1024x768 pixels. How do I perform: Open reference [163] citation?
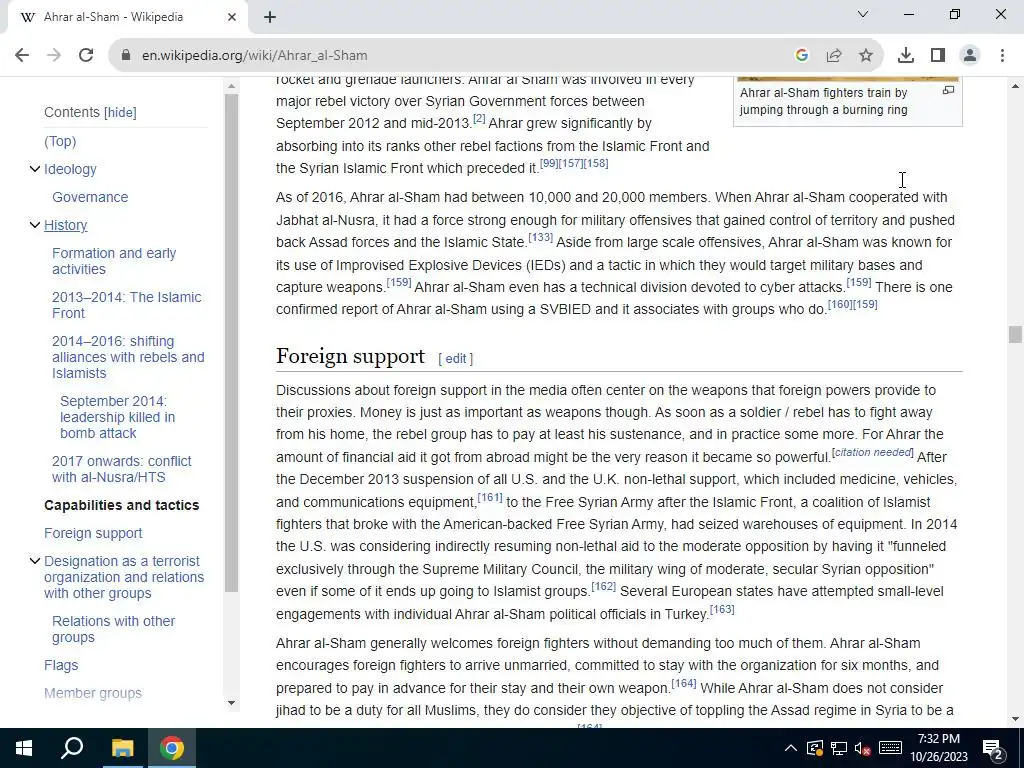(x=722, y=609)
